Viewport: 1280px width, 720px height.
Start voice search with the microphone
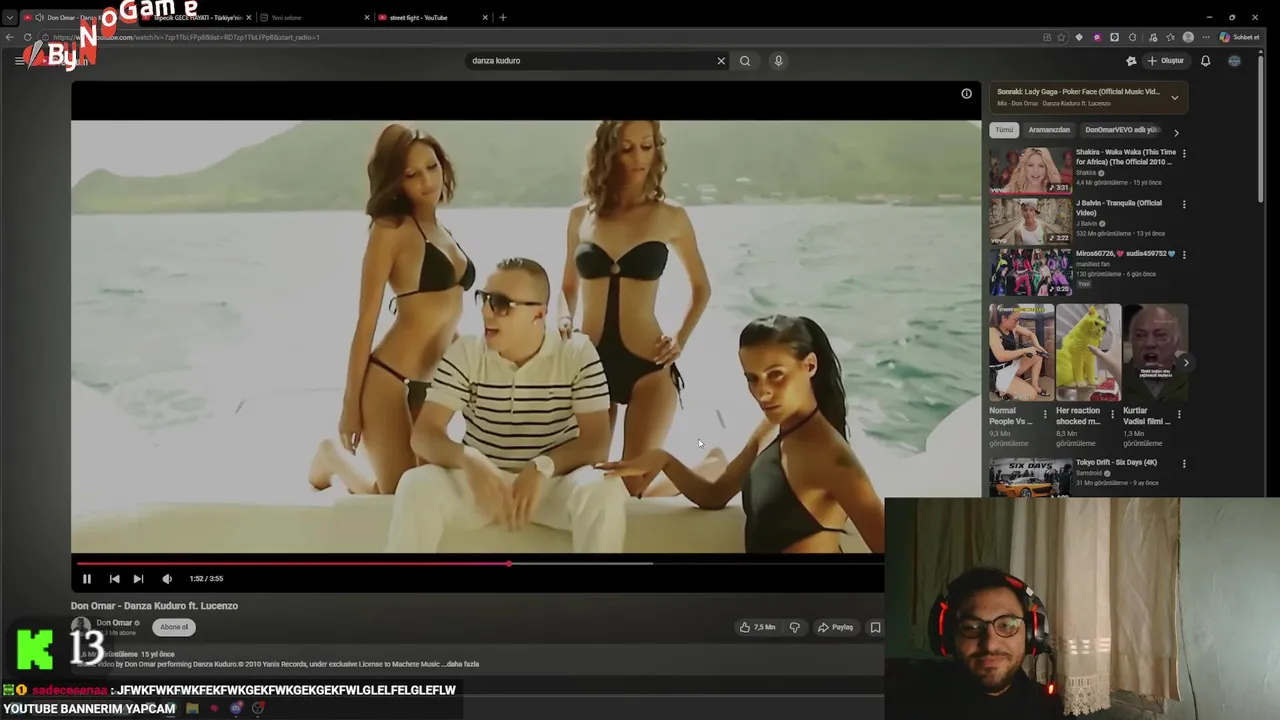[x=778, y=61]
